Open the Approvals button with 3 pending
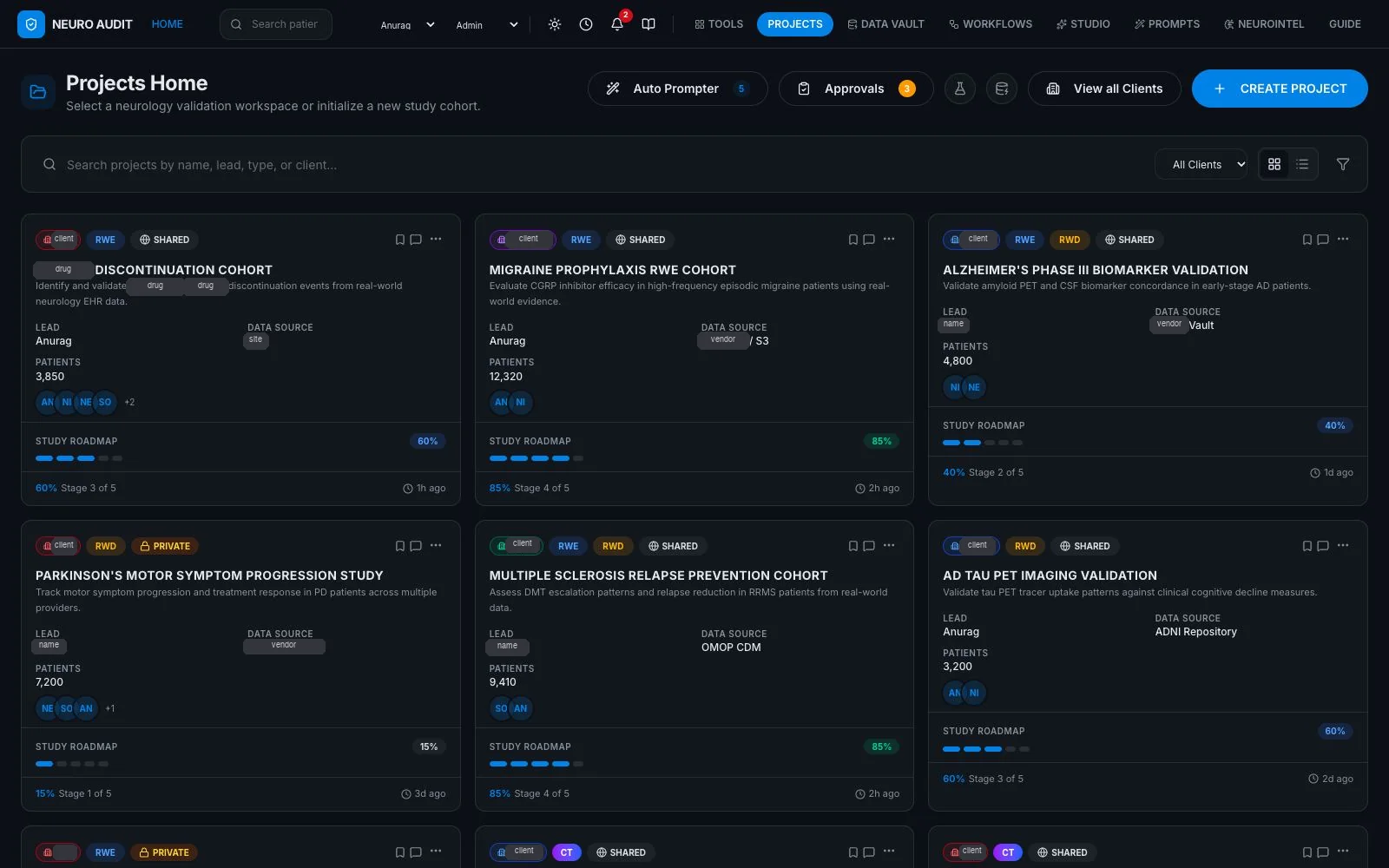Screen dimensions: 1389x868 coord(856,89)
